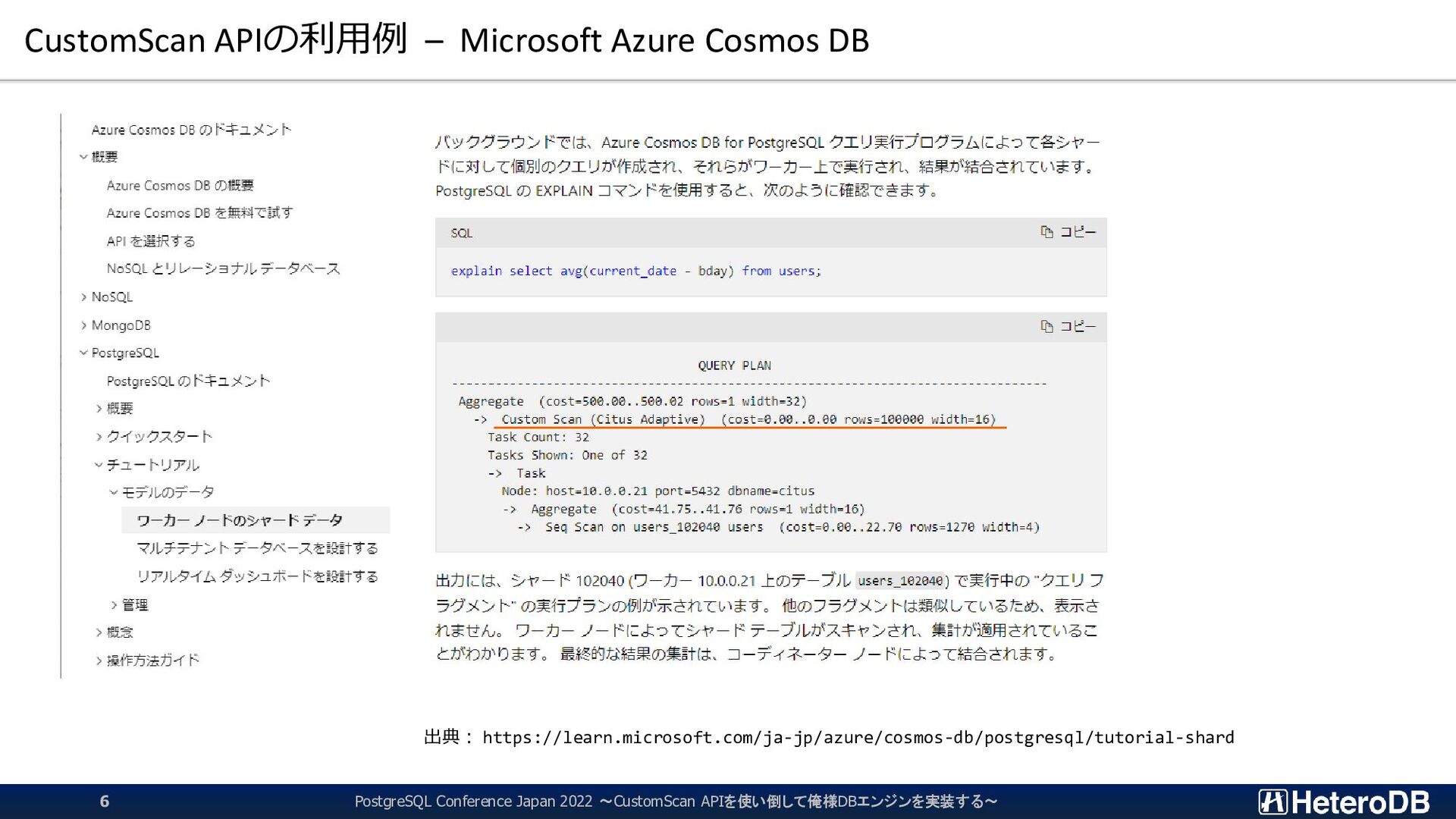Viewport: 1456px width, 819px height.
Task: Open Azure Cosmos DB の概要 page
Action: [180, 186]
